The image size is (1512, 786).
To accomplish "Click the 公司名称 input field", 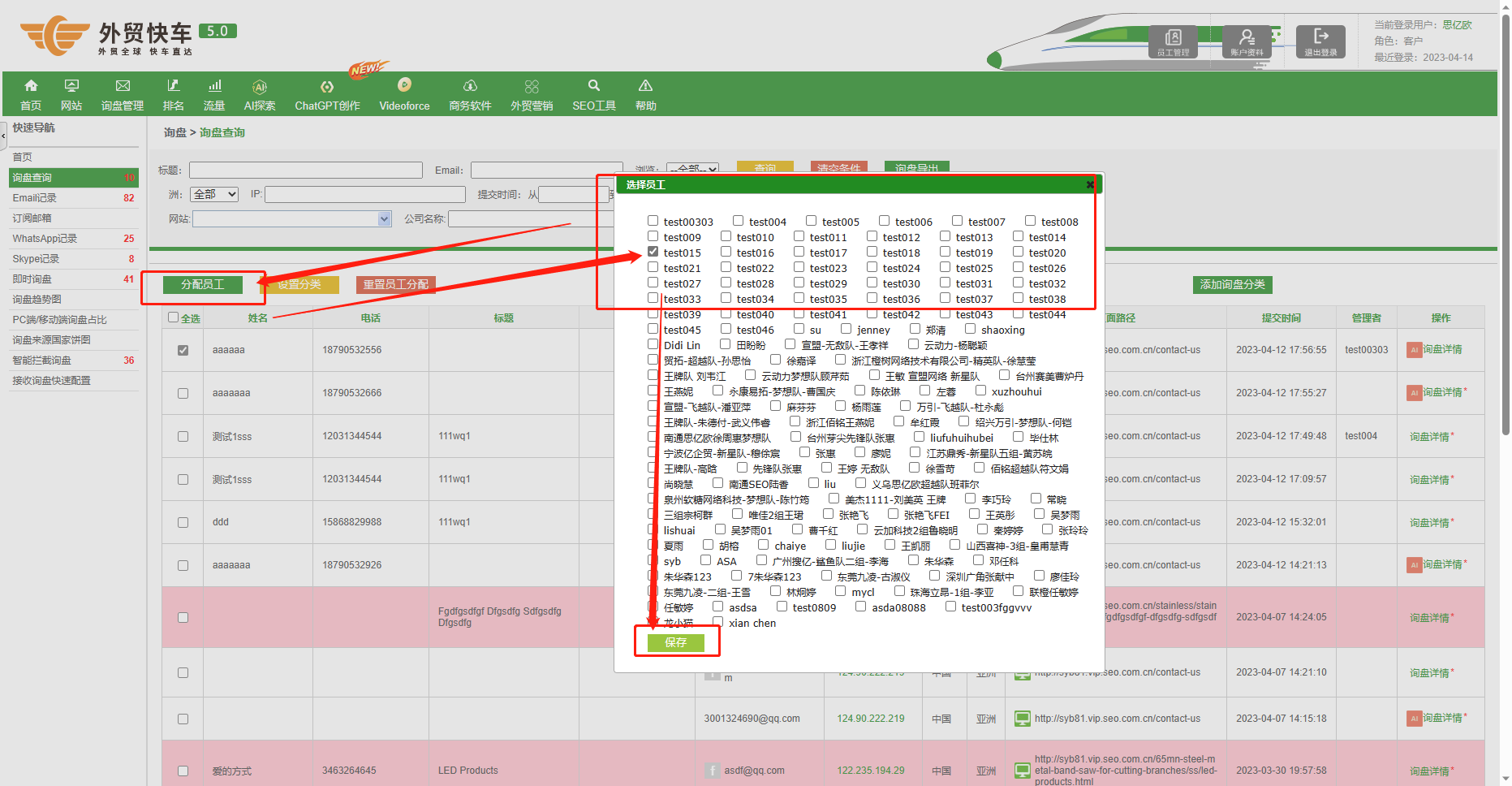I will pos(532,219).
